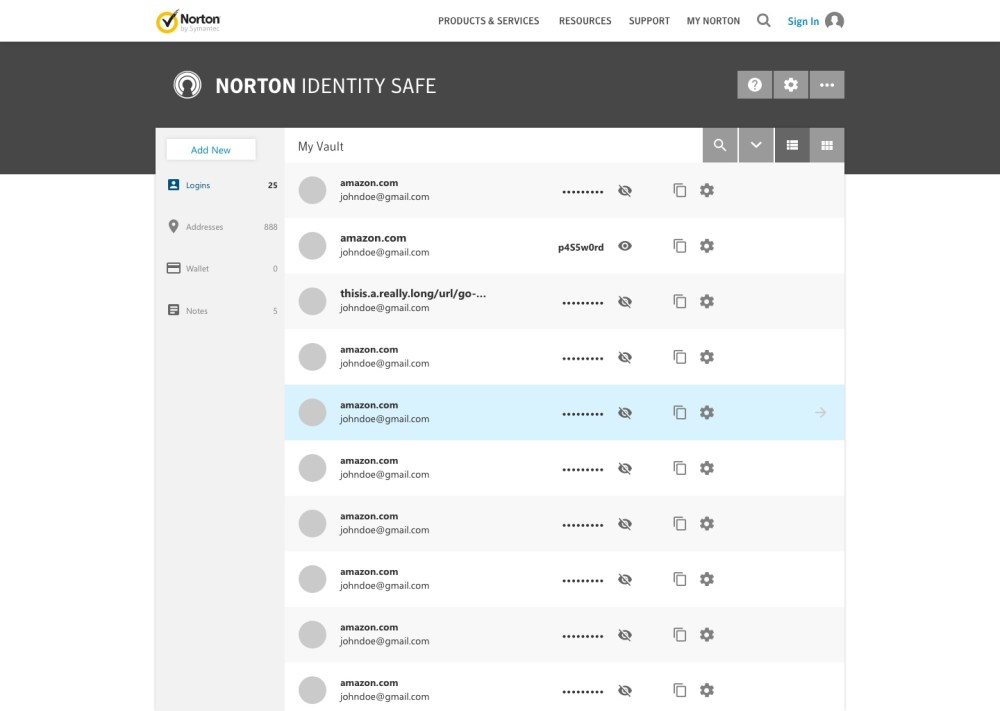Show password for thisis.a.really.long entry
This screenshot has width=1000, height=711.
(x=625, y=301)
